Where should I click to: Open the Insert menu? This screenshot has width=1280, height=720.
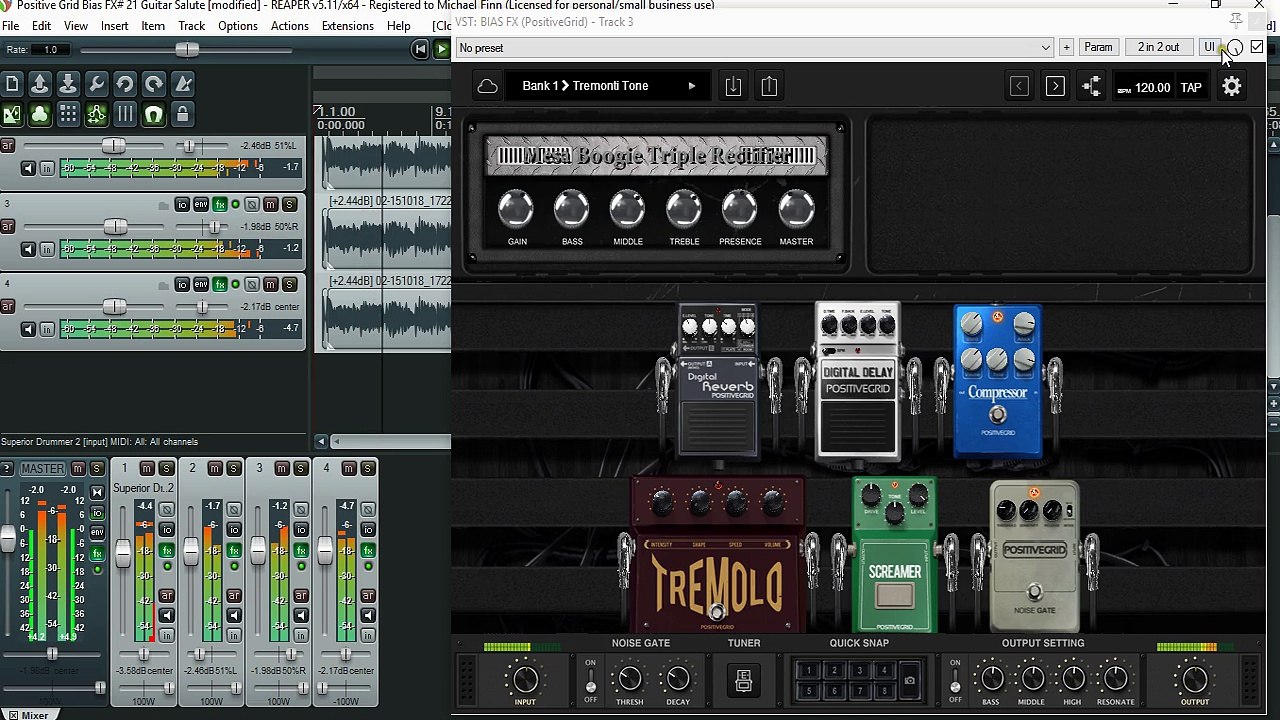(114, 26)
